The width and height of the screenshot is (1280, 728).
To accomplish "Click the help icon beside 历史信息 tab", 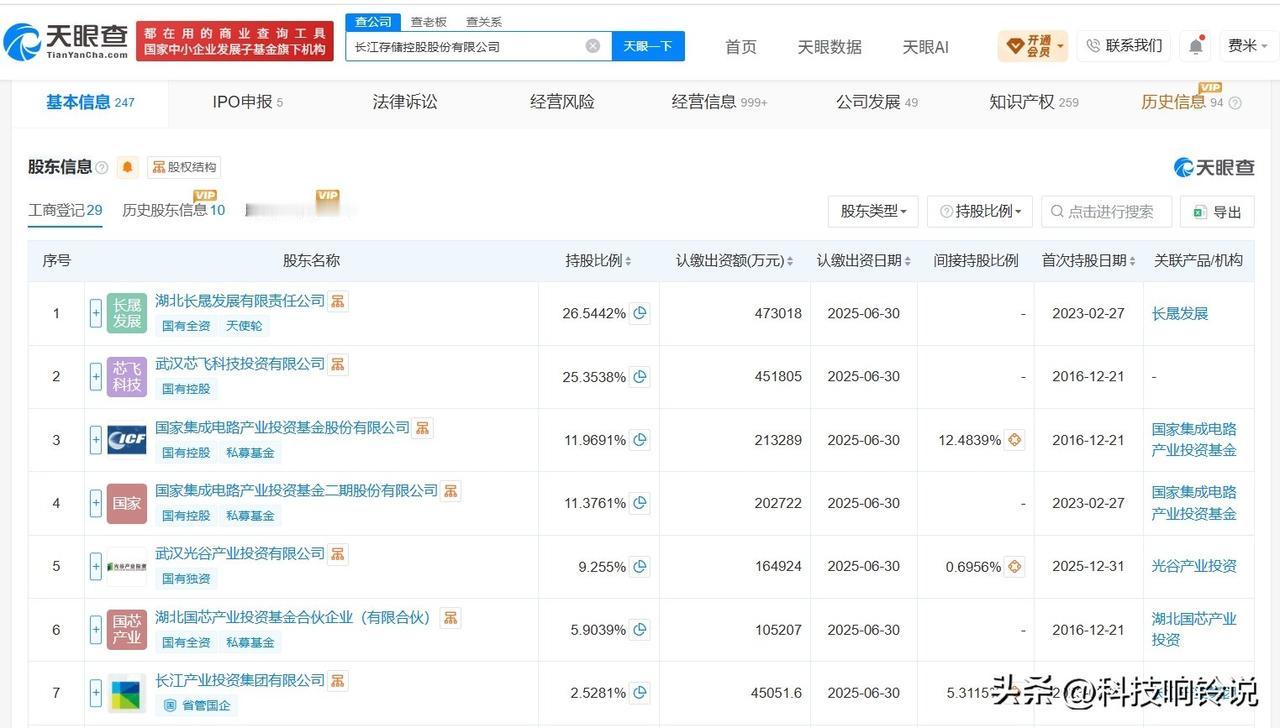I will [1235, 103].
